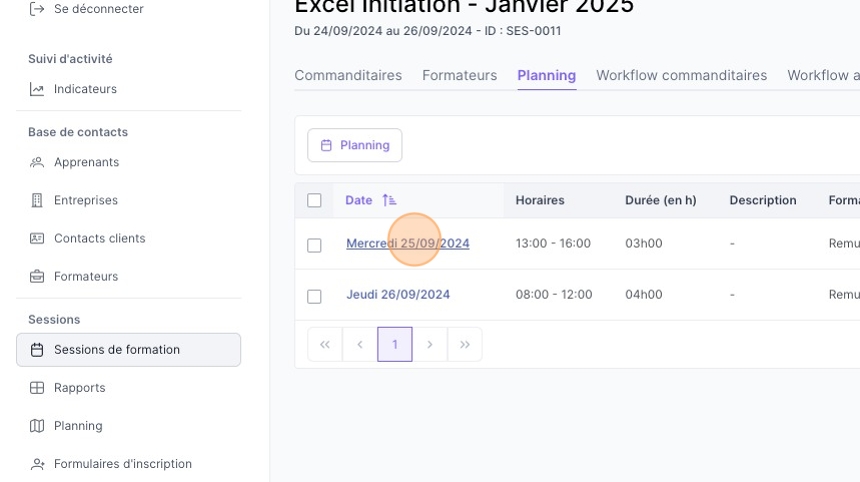
Task: Check the Jeudi 26/09/2024 row checkbox
Action: (314, 297)
